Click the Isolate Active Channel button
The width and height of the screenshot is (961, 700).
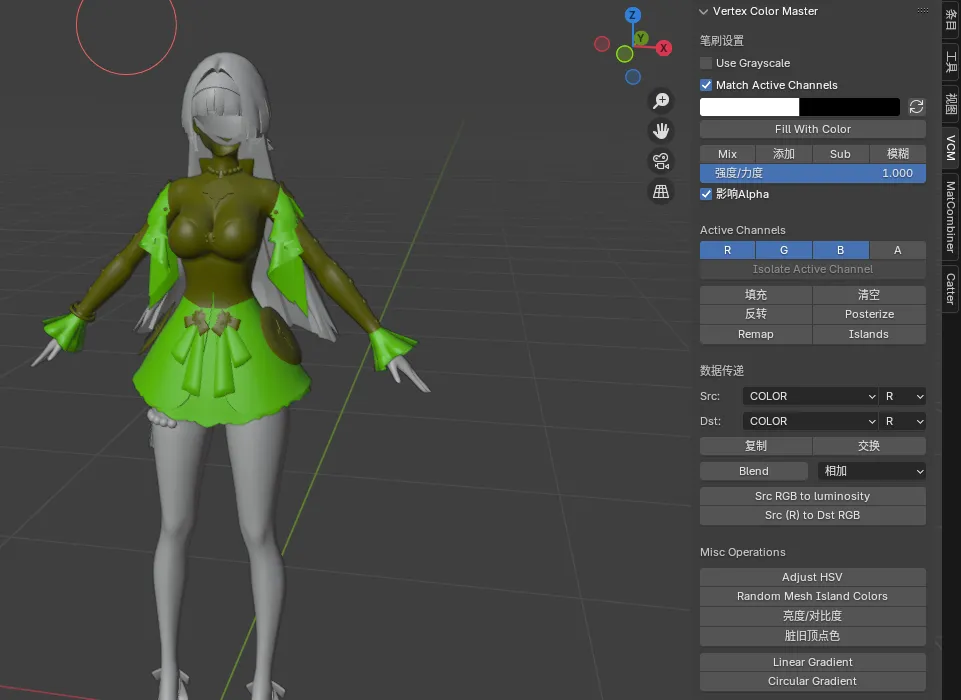tap(813, 269)
